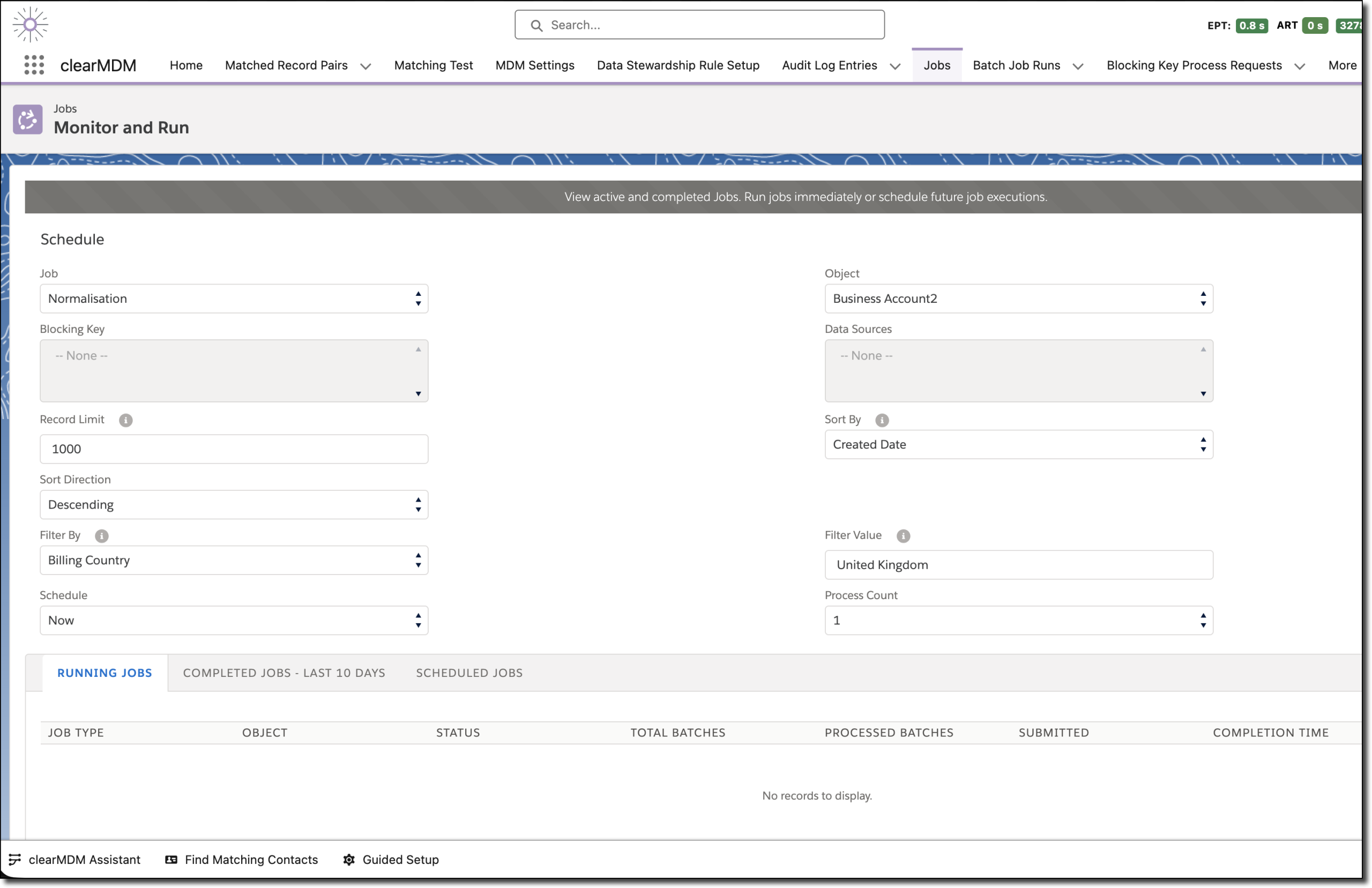Click the Sort By info icon
Screen dimensions: 1372x888
pyautogui.click(x=882, y=420)
